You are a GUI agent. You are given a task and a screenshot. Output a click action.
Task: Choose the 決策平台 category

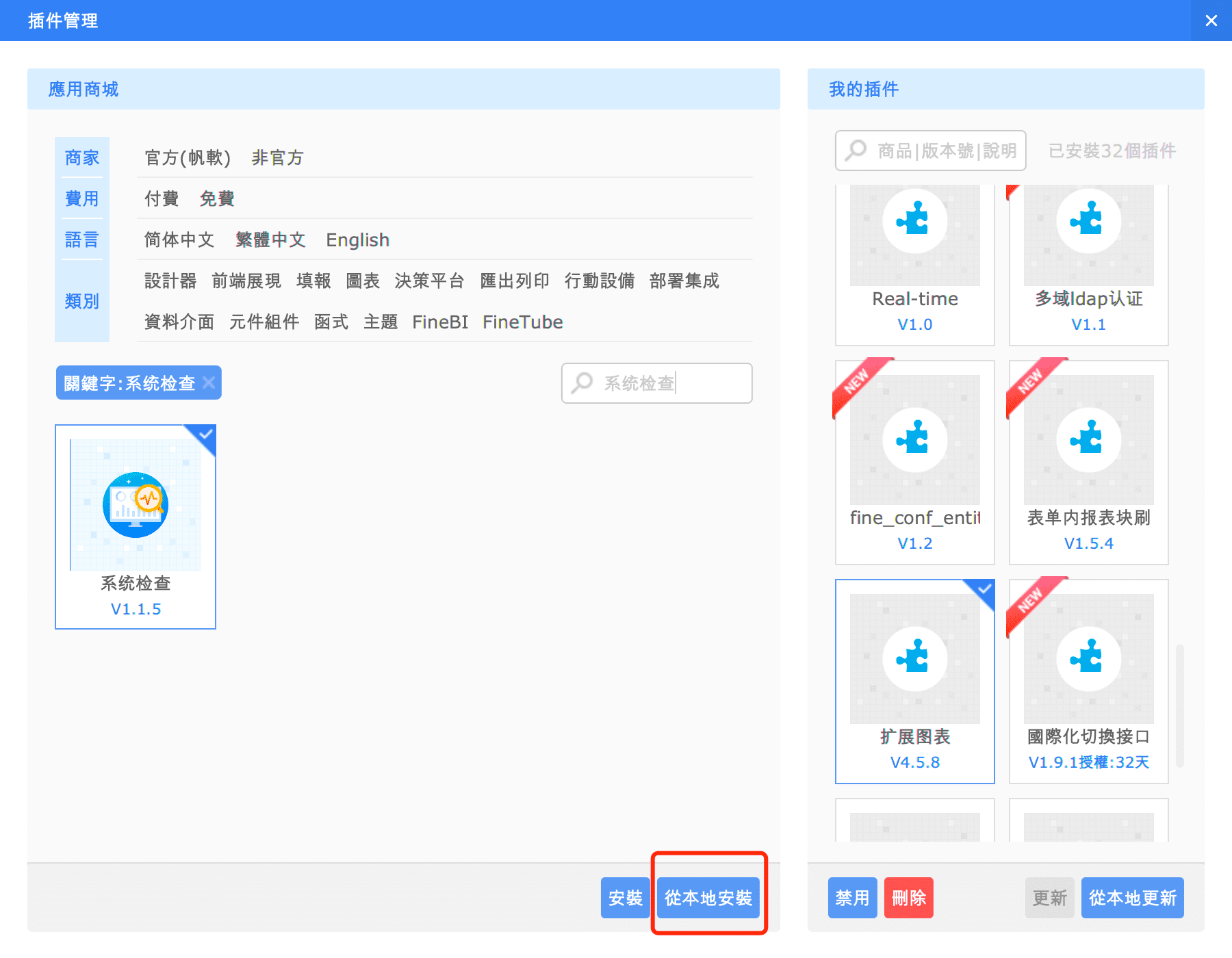[430, 281]
